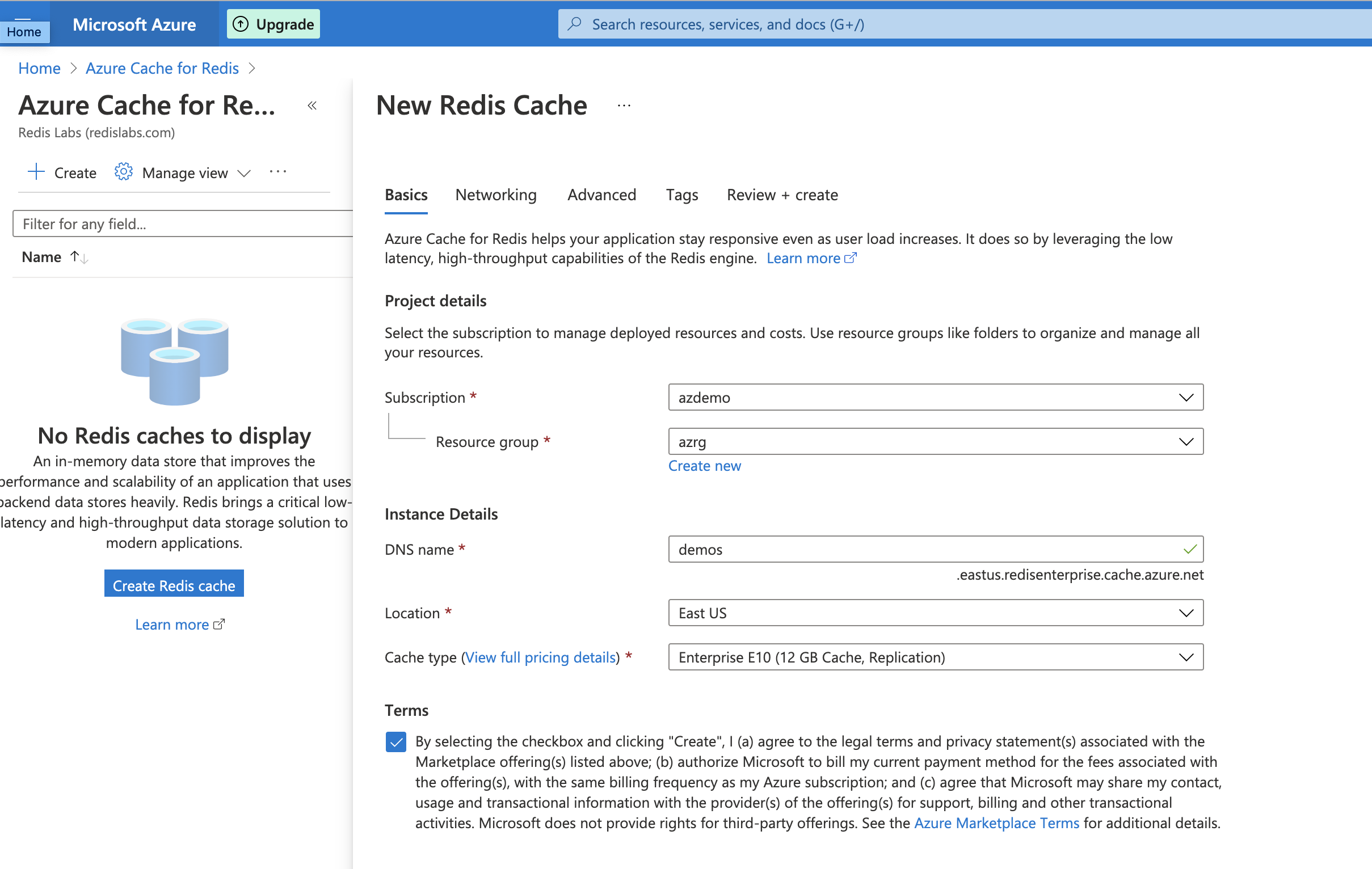Click the search magnifier icon
Image resolution: width=1372 pixels, height=869 pixels.
click(x=575, y=23)
